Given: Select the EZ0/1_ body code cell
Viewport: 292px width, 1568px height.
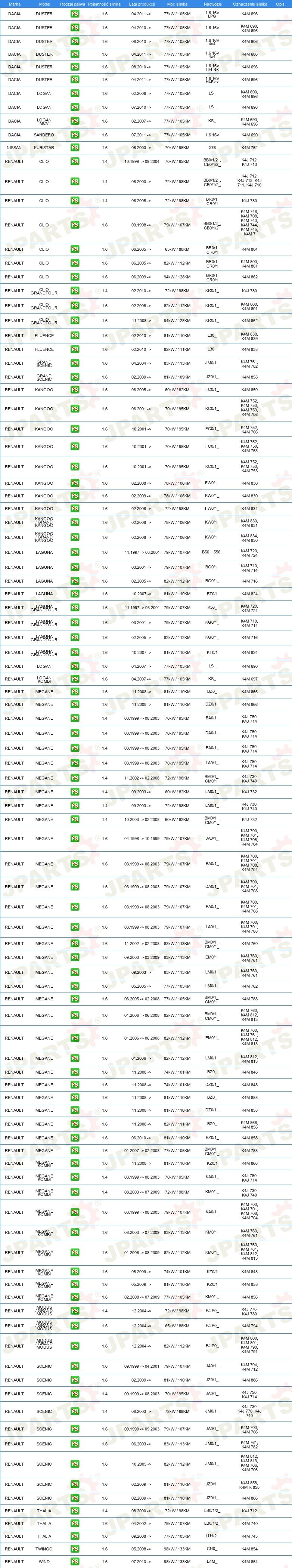Looking at the screenshot, I should pyautogui.click(x=212, y=1138).
